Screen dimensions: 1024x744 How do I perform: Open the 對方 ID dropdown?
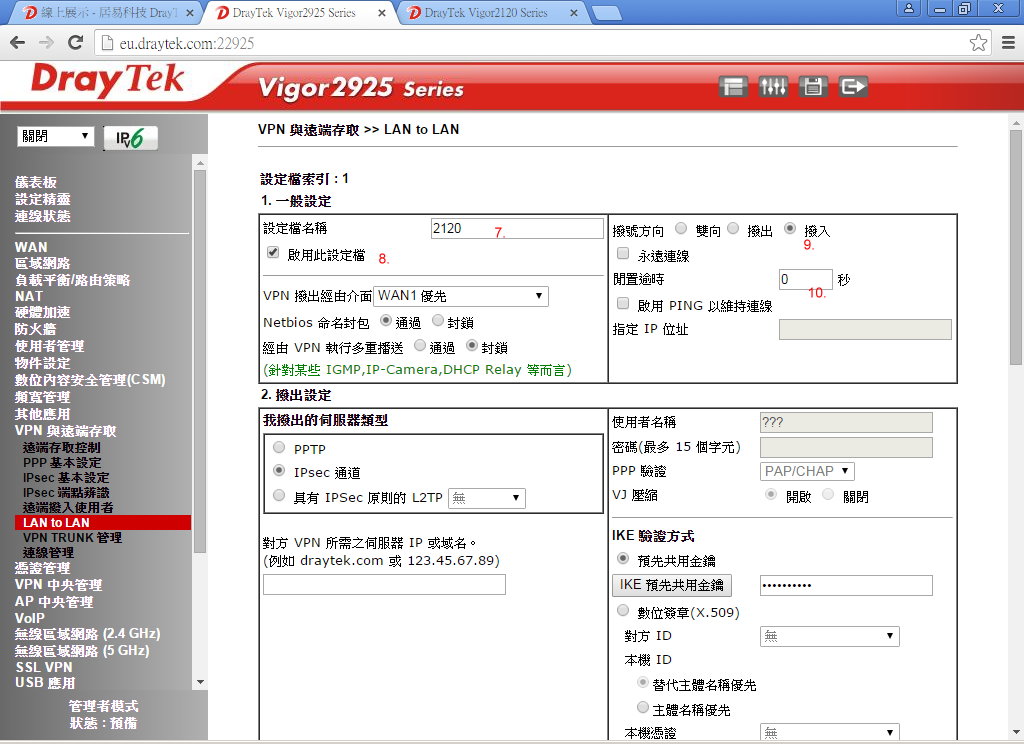[829, 636]
